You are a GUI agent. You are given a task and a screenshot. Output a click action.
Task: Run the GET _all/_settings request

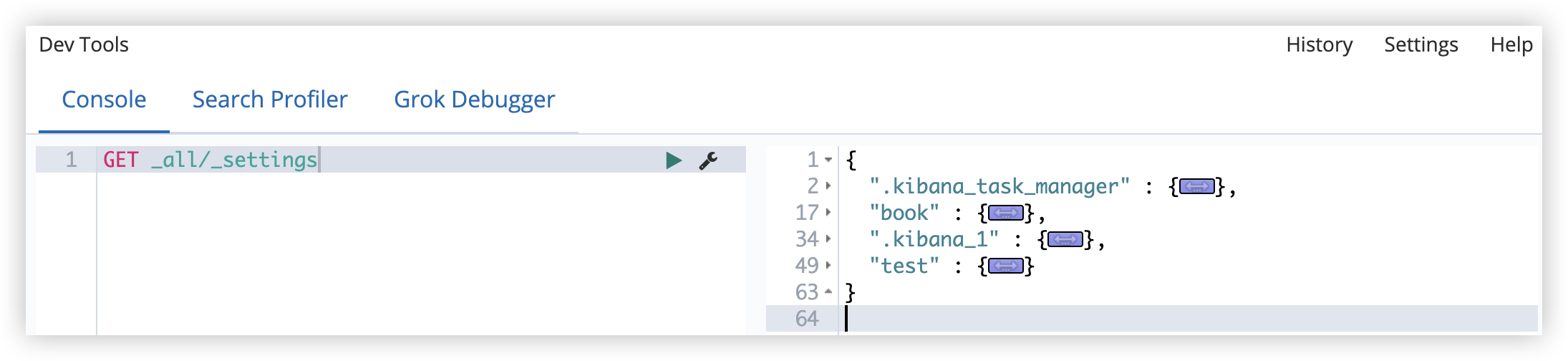(x=673, y=160)
